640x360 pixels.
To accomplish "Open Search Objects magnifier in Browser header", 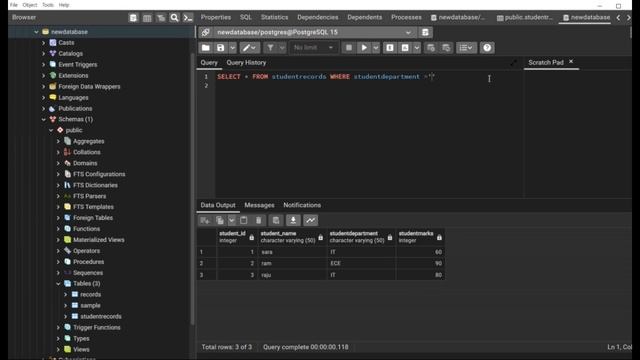I will 174,18.
